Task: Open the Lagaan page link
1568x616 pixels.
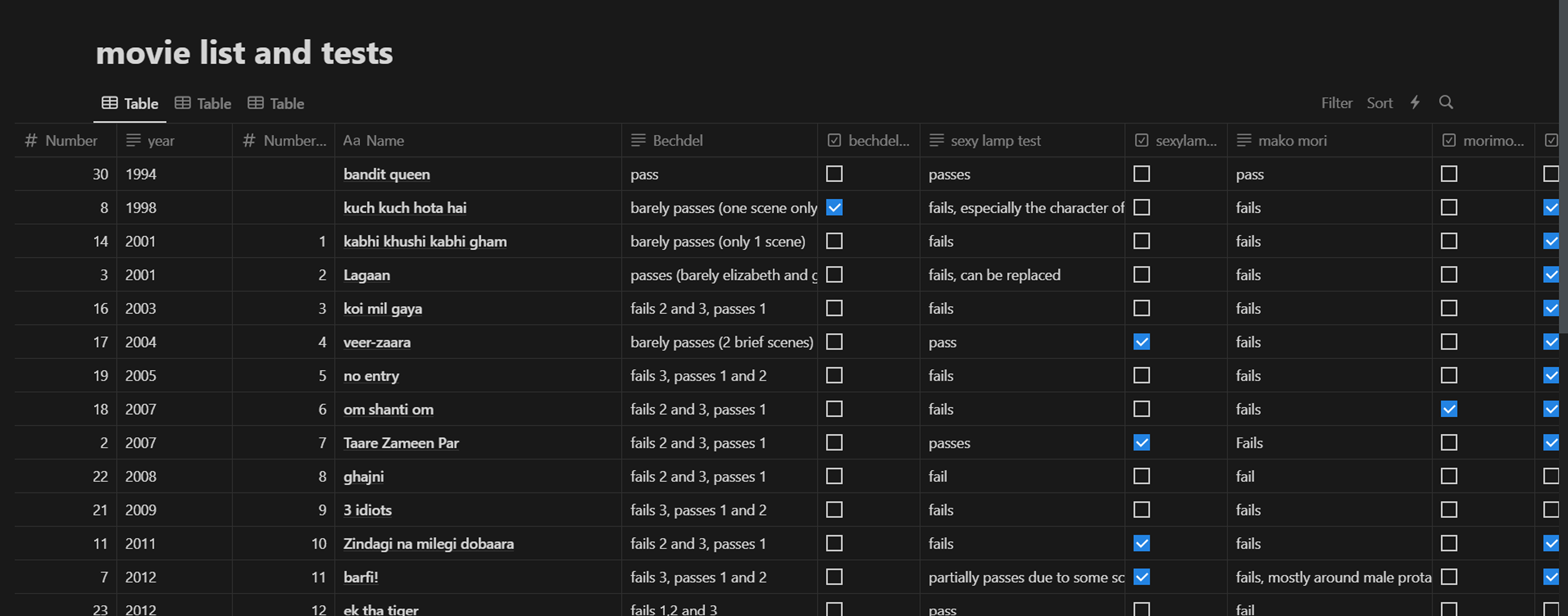Action: [367, 275]
